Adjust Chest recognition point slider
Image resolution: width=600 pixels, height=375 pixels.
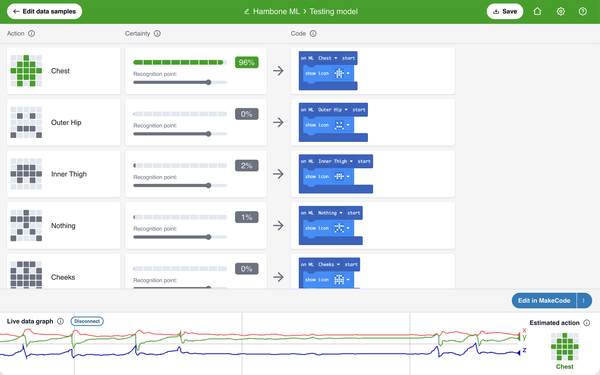[180, 82]
